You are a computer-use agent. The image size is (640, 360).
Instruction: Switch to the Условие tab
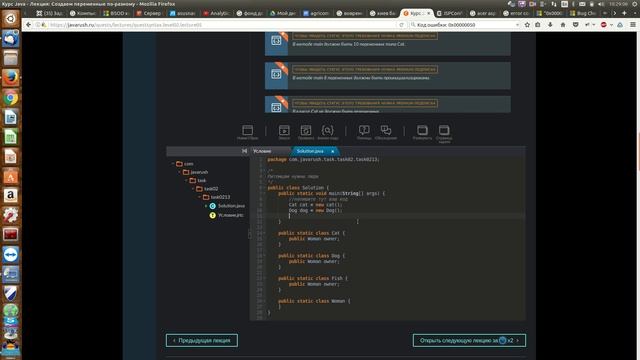click(x=262, y=151)
